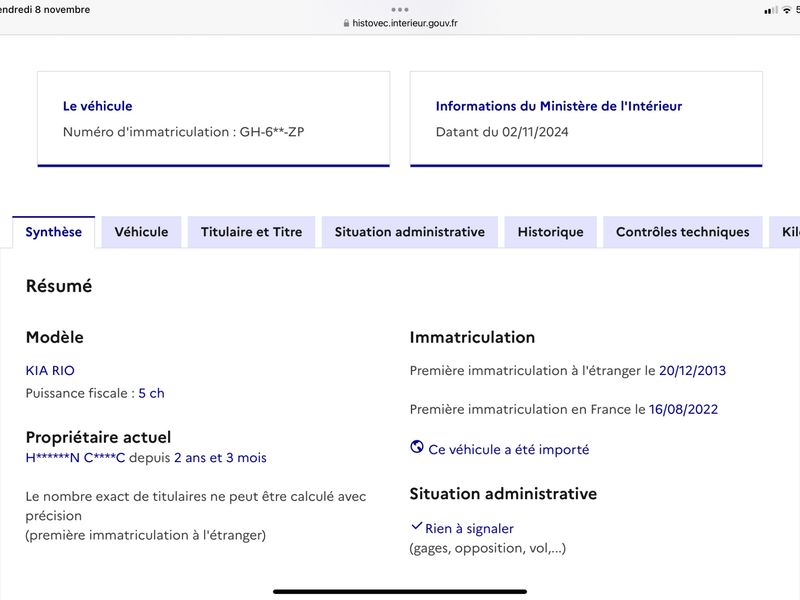Tap the globe icon beside imported vehicle
This screenshot has width=800, height=600.
(417, 447)
